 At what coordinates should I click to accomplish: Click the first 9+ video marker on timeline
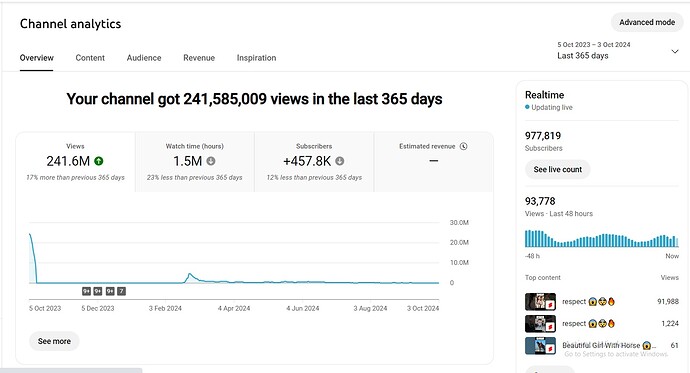[x=86, y=291]
